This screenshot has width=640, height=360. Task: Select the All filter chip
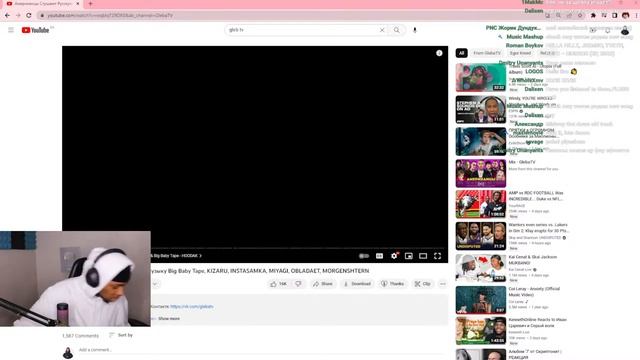[461, 53]
